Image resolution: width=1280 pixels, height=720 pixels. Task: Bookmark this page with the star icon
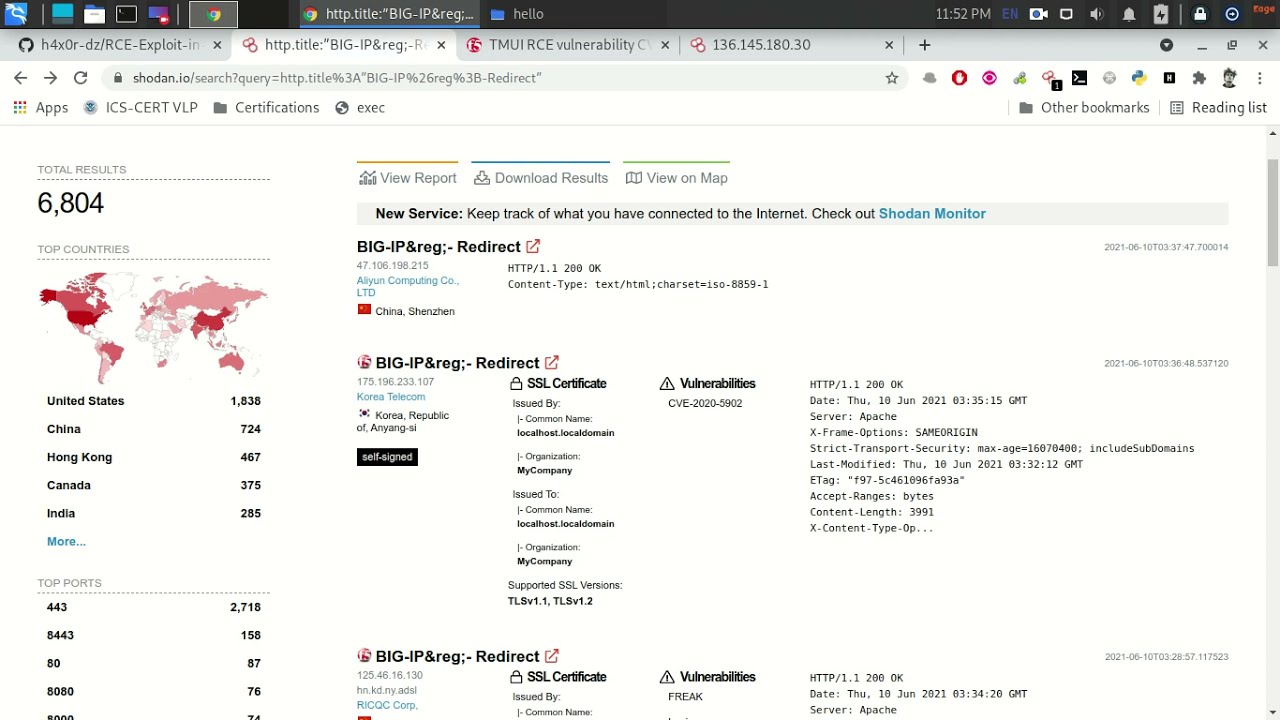(892, 78)
